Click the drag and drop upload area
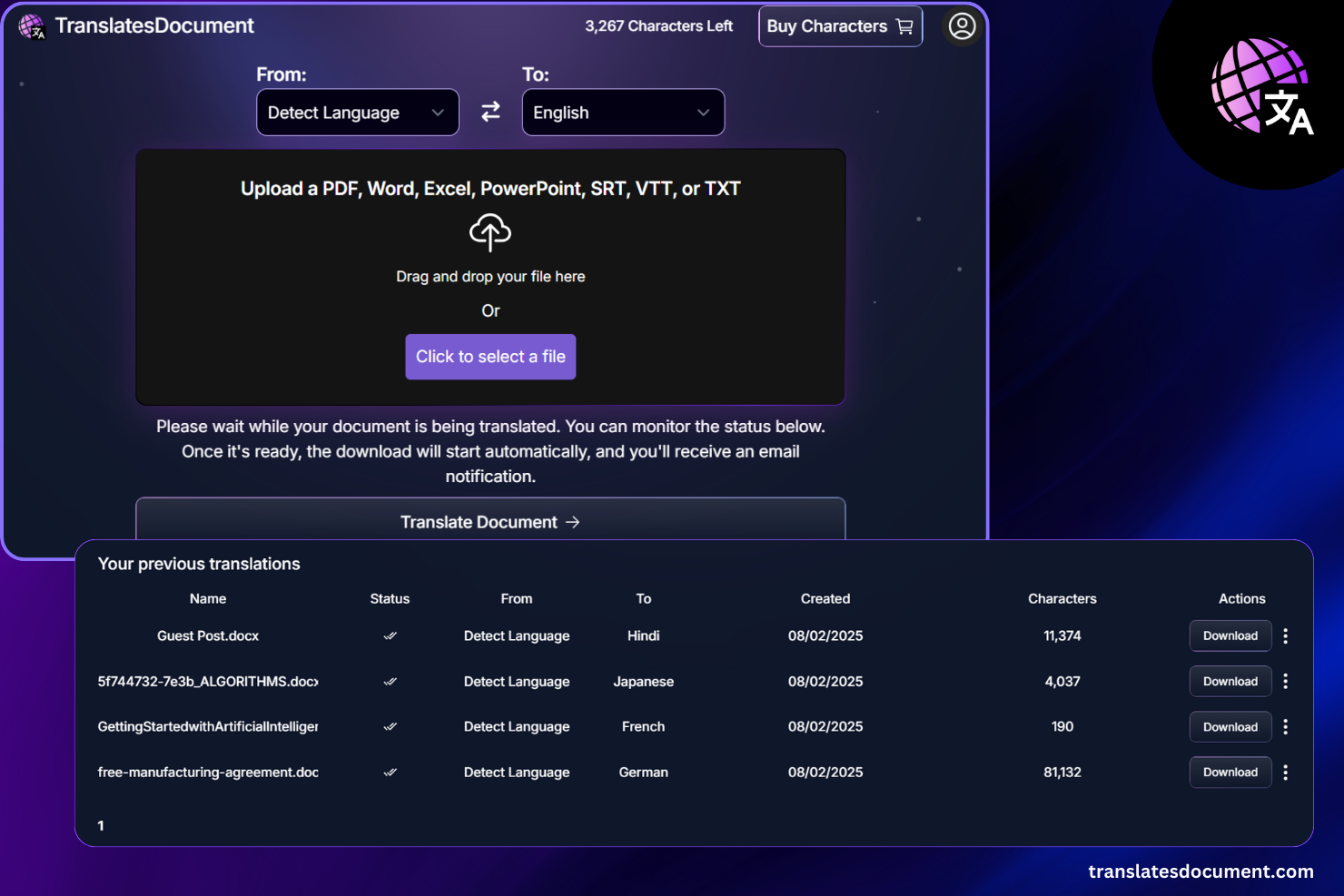This screenshot has height=896, width=1344. [x=490, y=277]
